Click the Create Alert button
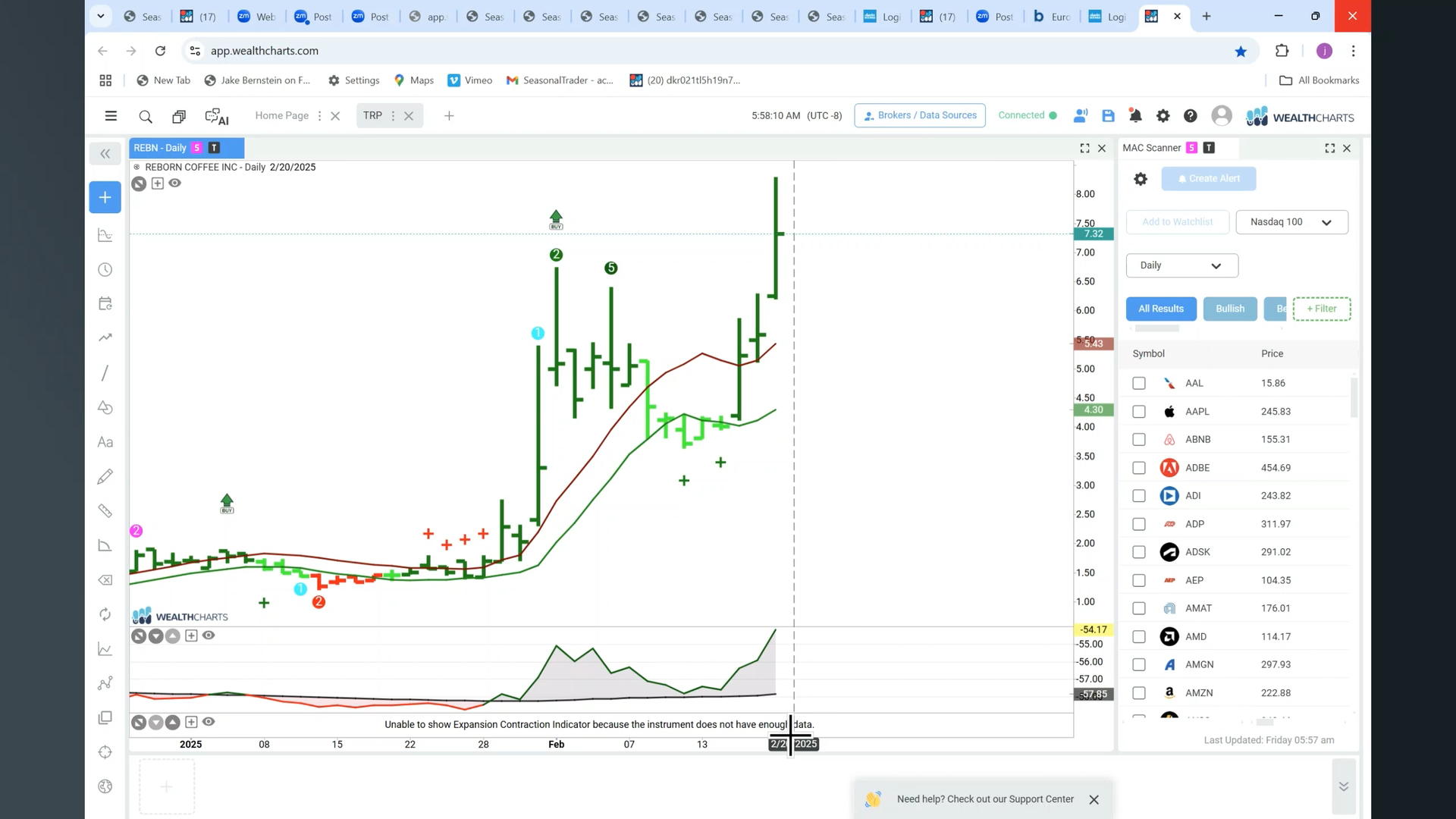This screenshot has width=1456, height=819. click(x=1209, y=179)
